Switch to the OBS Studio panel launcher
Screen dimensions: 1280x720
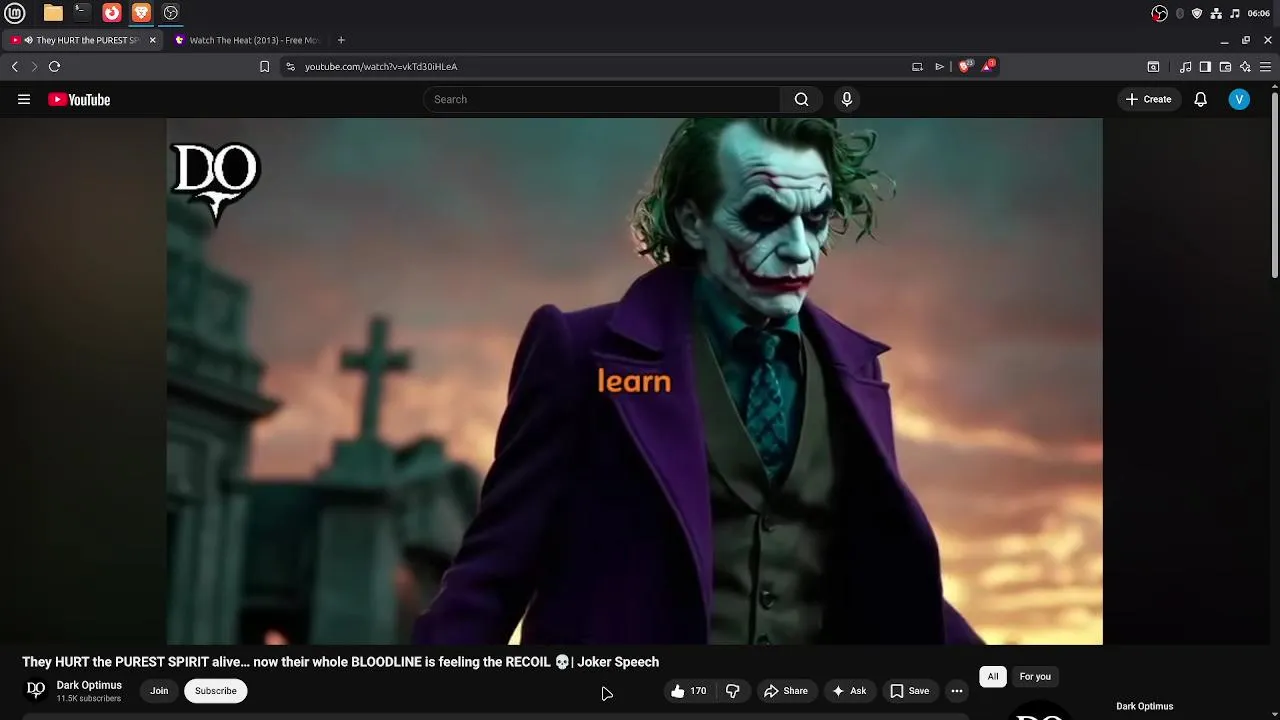tap(171, 13)
